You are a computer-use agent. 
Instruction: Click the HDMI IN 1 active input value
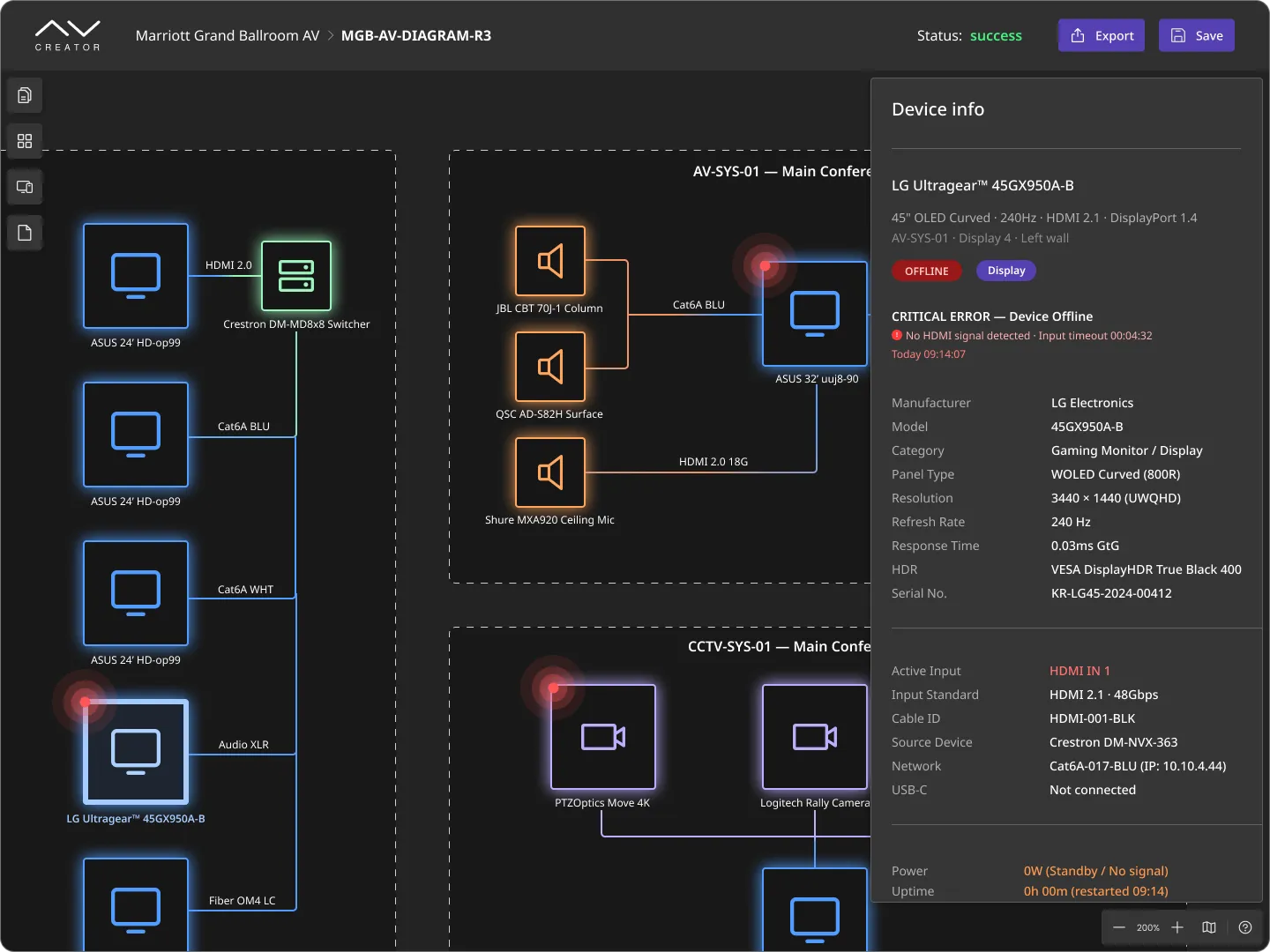1079,671
